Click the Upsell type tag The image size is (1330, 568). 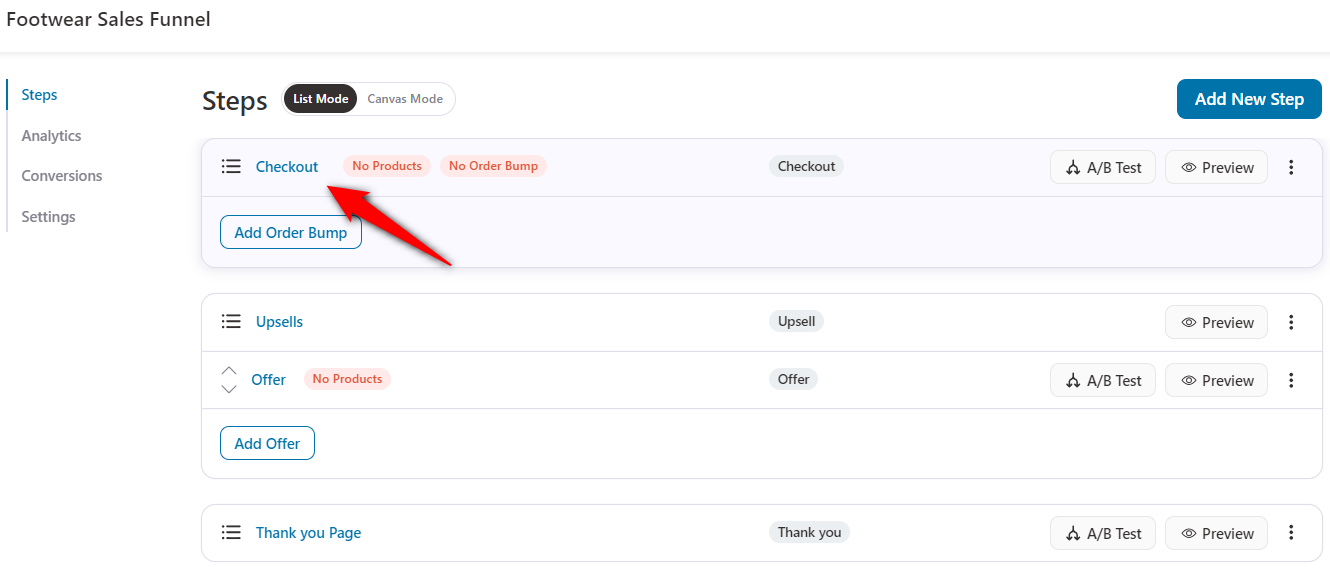click(x=797, y=321)
